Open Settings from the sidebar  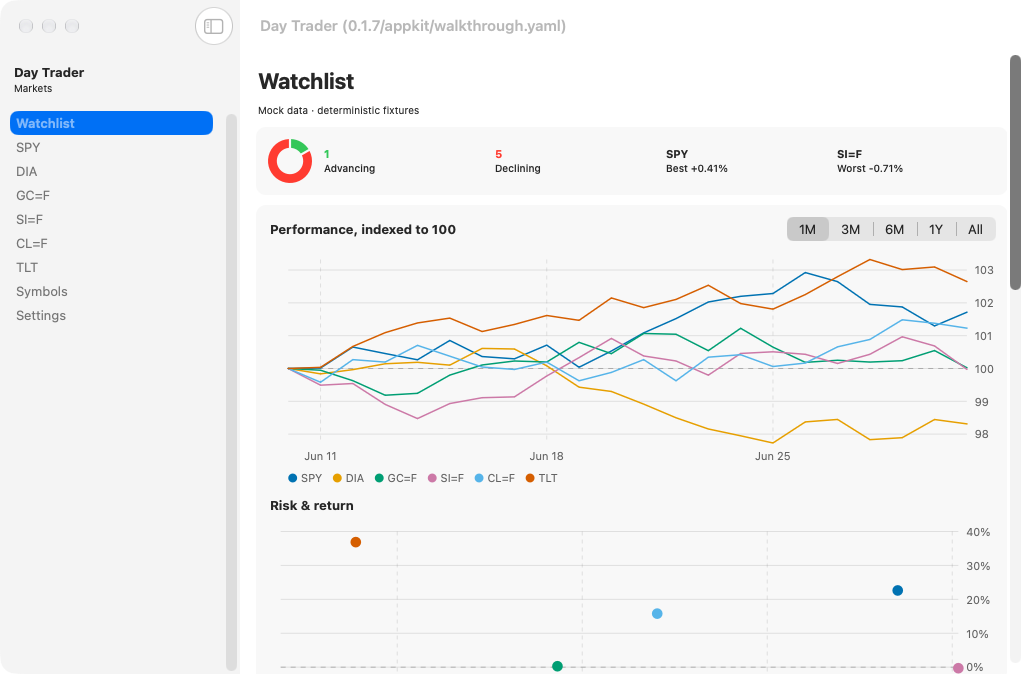[x=111, y=315]
